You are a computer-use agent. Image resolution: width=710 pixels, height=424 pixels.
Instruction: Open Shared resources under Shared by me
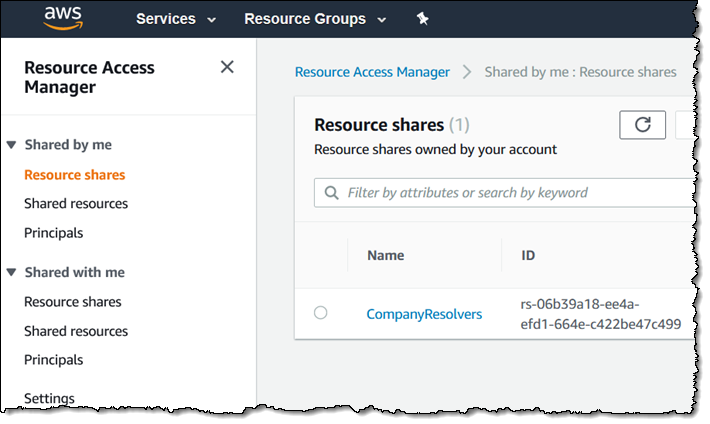click(x=76, y=204)
